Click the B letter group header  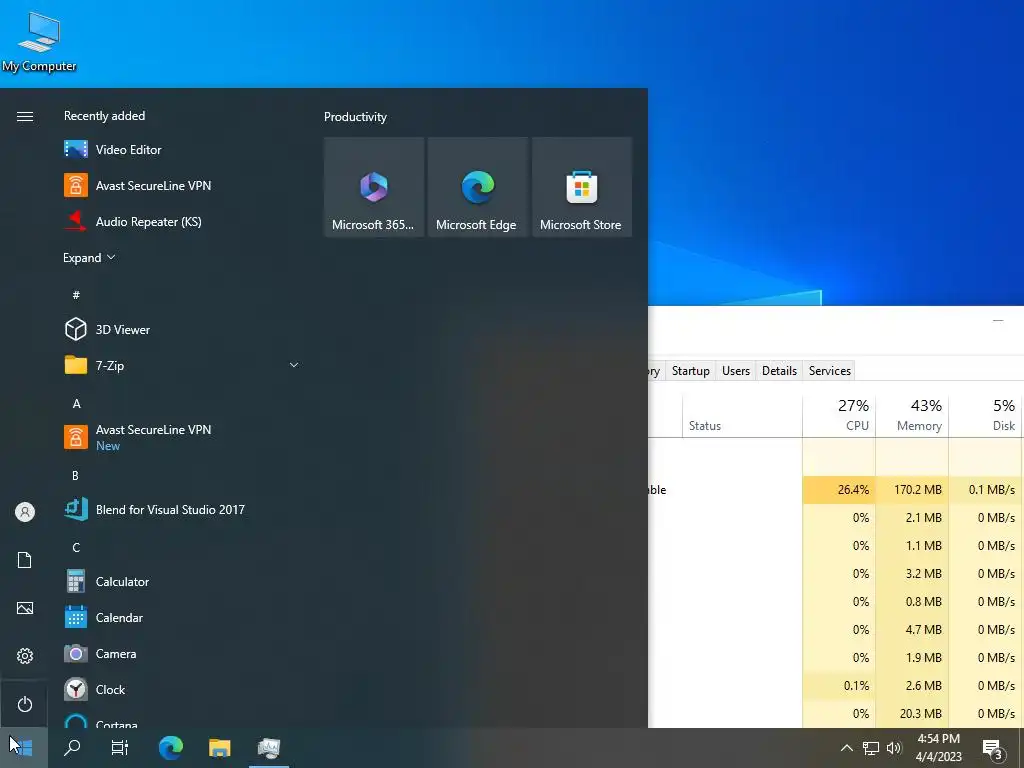(75, 475)
